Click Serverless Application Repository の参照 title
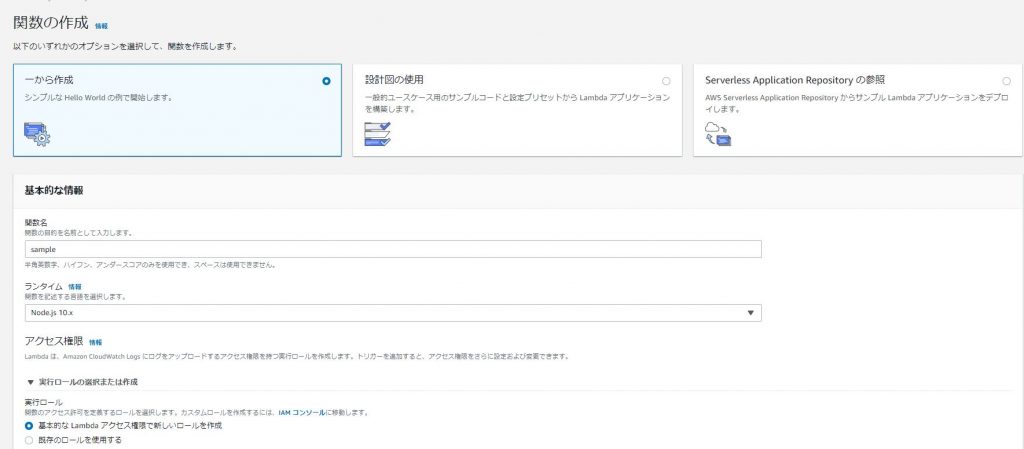This screenshot has height=449, width=1024. [x=795, y=80]
